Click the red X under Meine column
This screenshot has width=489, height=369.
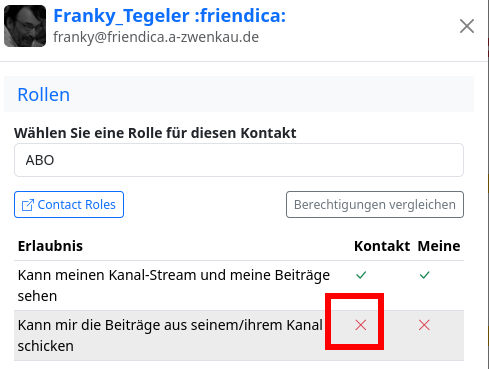point(424,325)
